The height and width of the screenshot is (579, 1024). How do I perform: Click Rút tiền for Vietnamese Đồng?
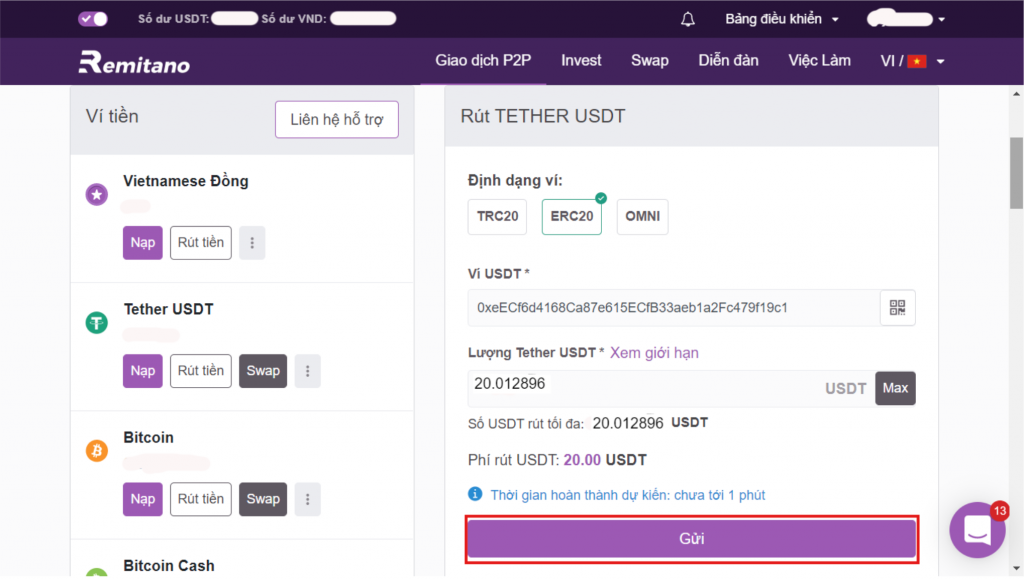pos(200,243)
